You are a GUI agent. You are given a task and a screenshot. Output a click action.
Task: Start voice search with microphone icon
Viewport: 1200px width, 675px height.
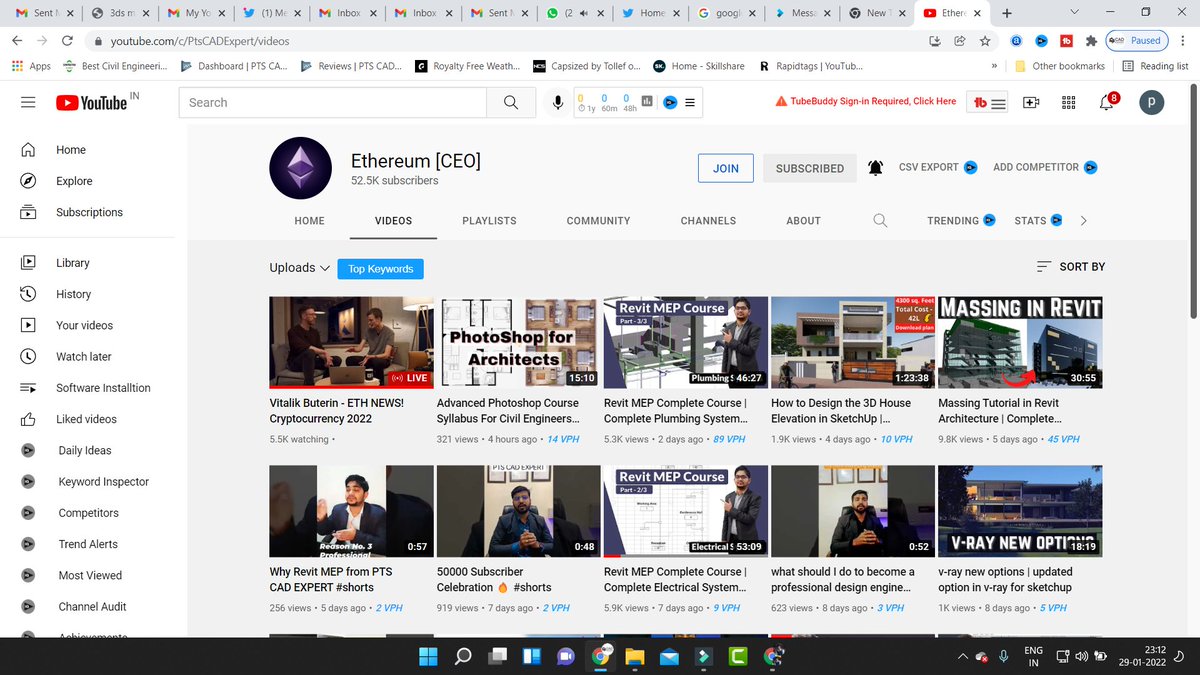coord(559,102)
